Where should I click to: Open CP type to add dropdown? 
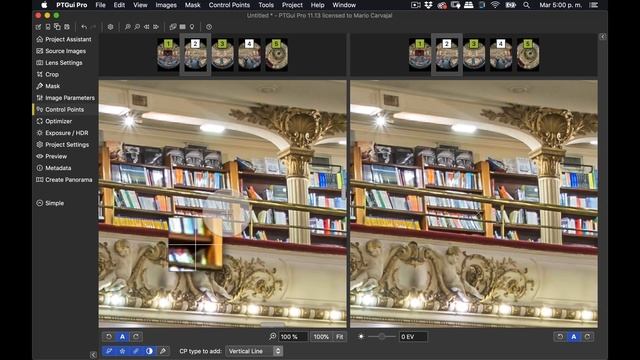pyautogui.click(x=254, y=351)
